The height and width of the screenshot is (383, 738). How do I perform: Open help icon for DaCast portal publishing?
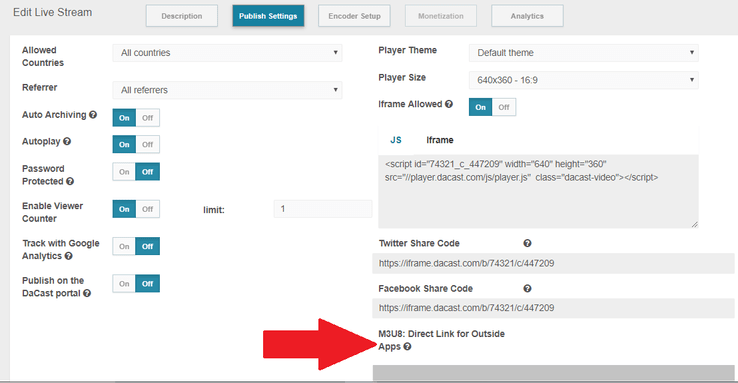click(x=87, y=293)
